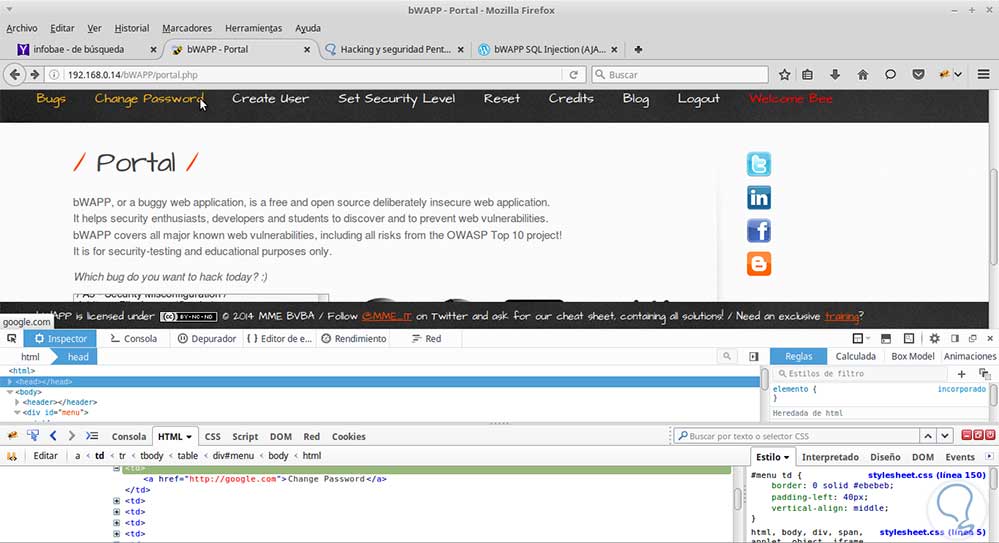Open the Herramientas menu

(x=253, y=28)
